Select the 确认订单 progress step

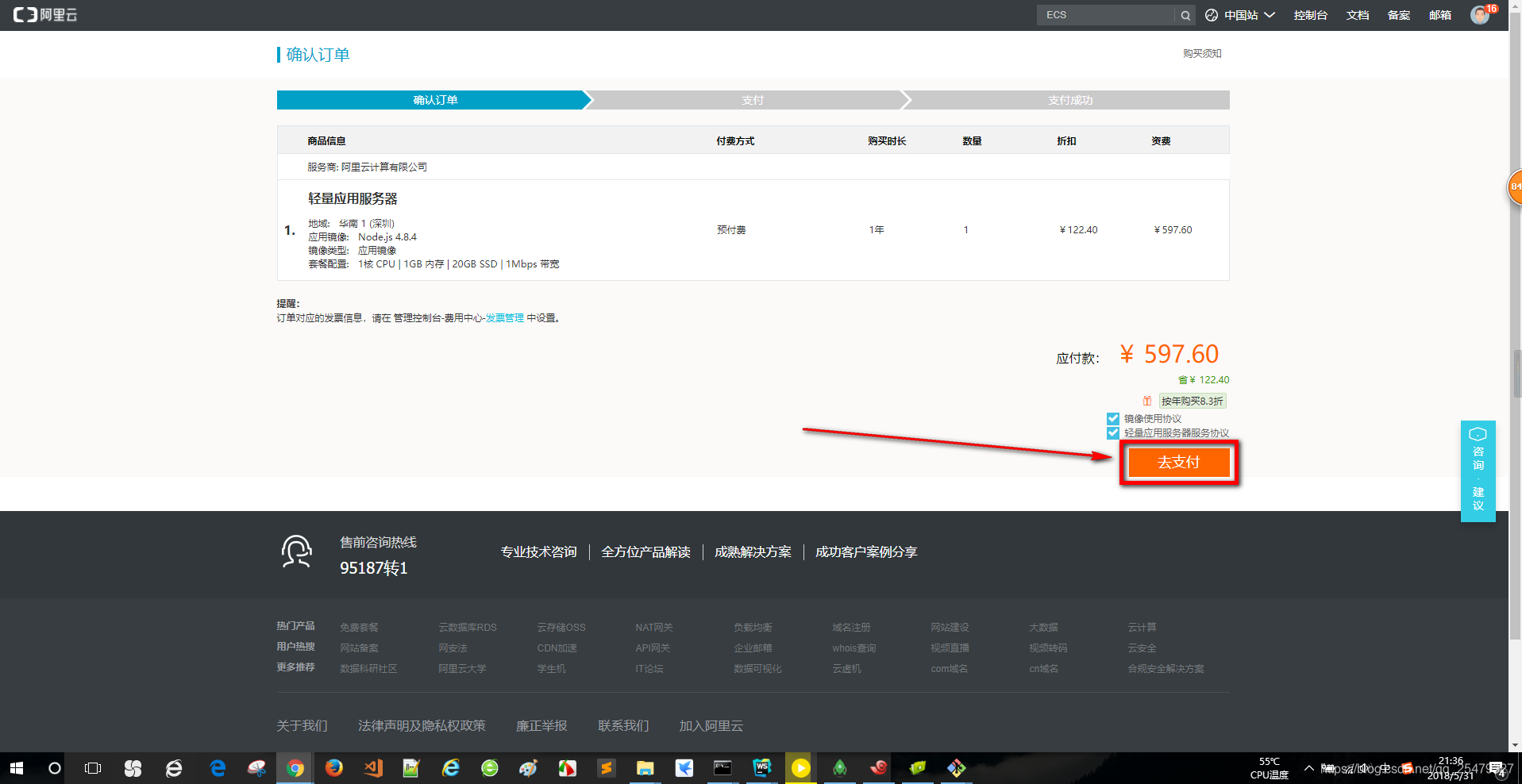434,100
